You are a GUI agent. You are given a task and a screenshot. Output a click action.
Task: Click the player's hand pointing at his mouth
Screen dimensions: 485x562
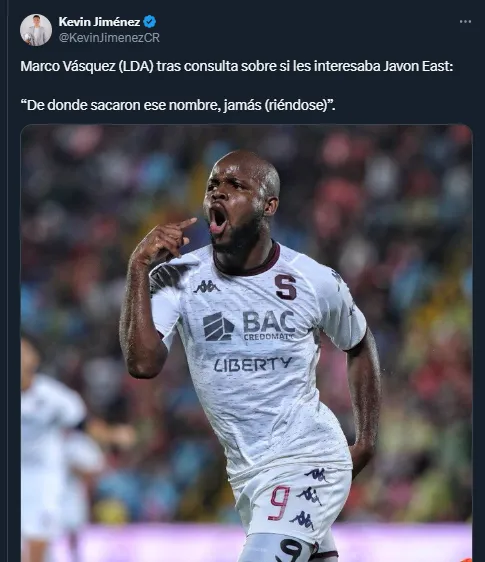click(167, 238)
